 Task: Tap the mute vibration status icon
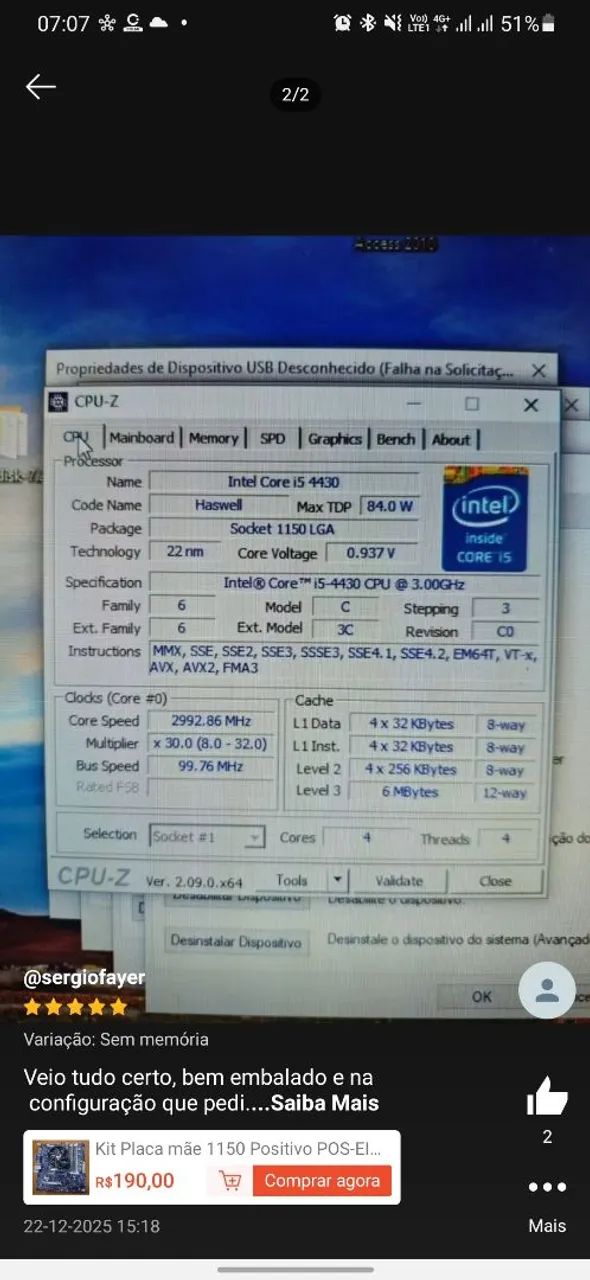coord(393,23)
